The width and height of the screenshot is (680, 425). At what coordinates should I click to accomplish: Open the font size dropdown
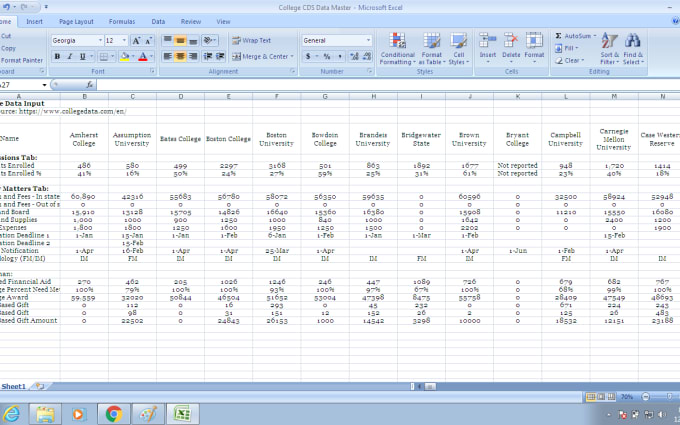(124, 40)
